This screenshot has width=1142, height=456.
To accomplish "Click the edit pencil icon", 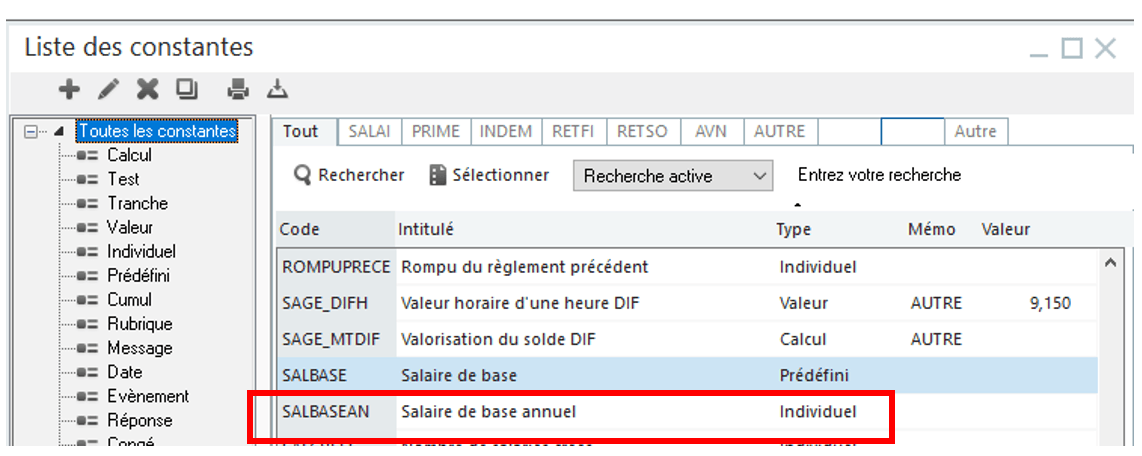I will pyautogui.click(x=108, y=90).
